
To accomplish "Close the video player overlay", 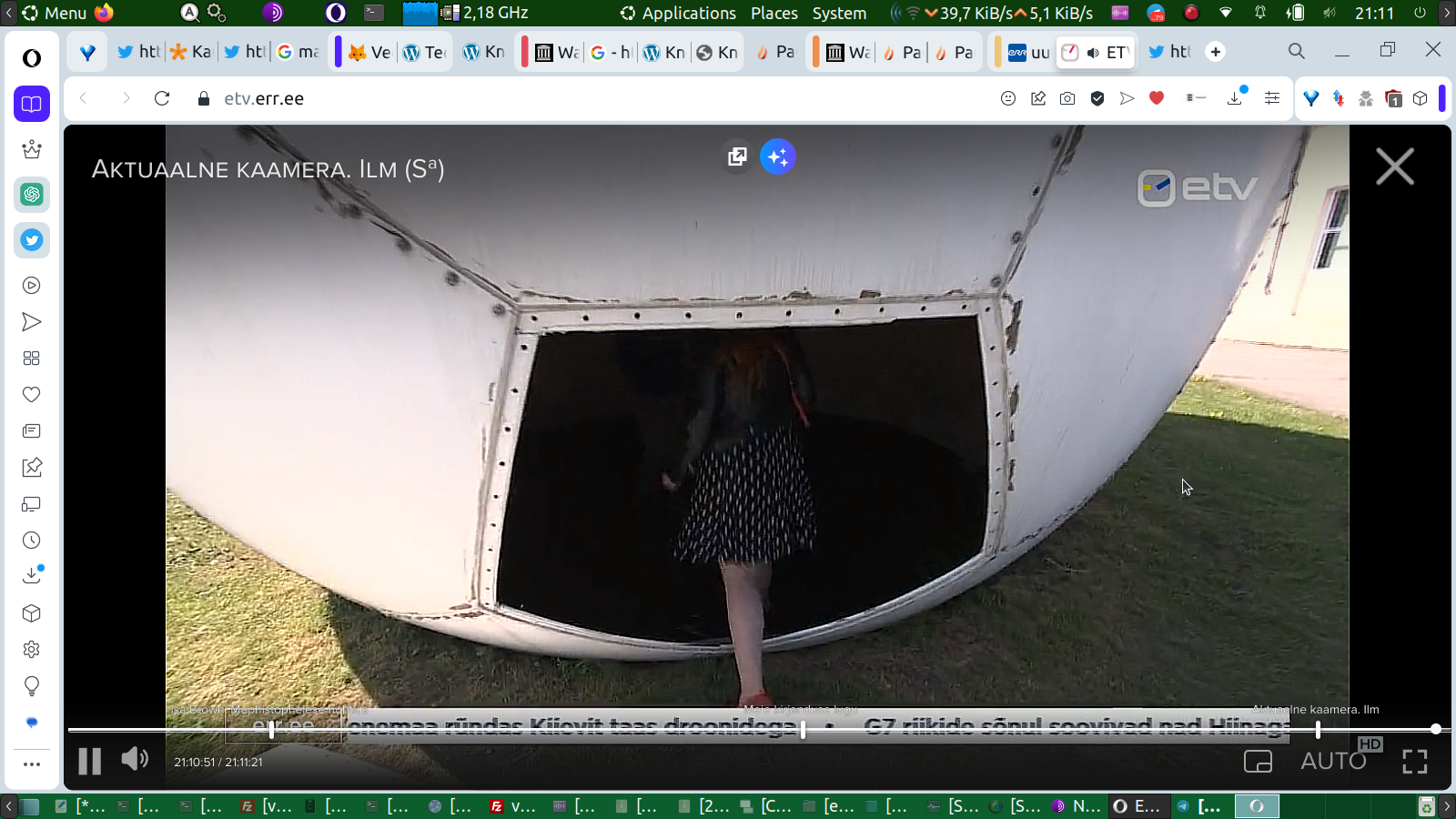I will pos(1394,167).
